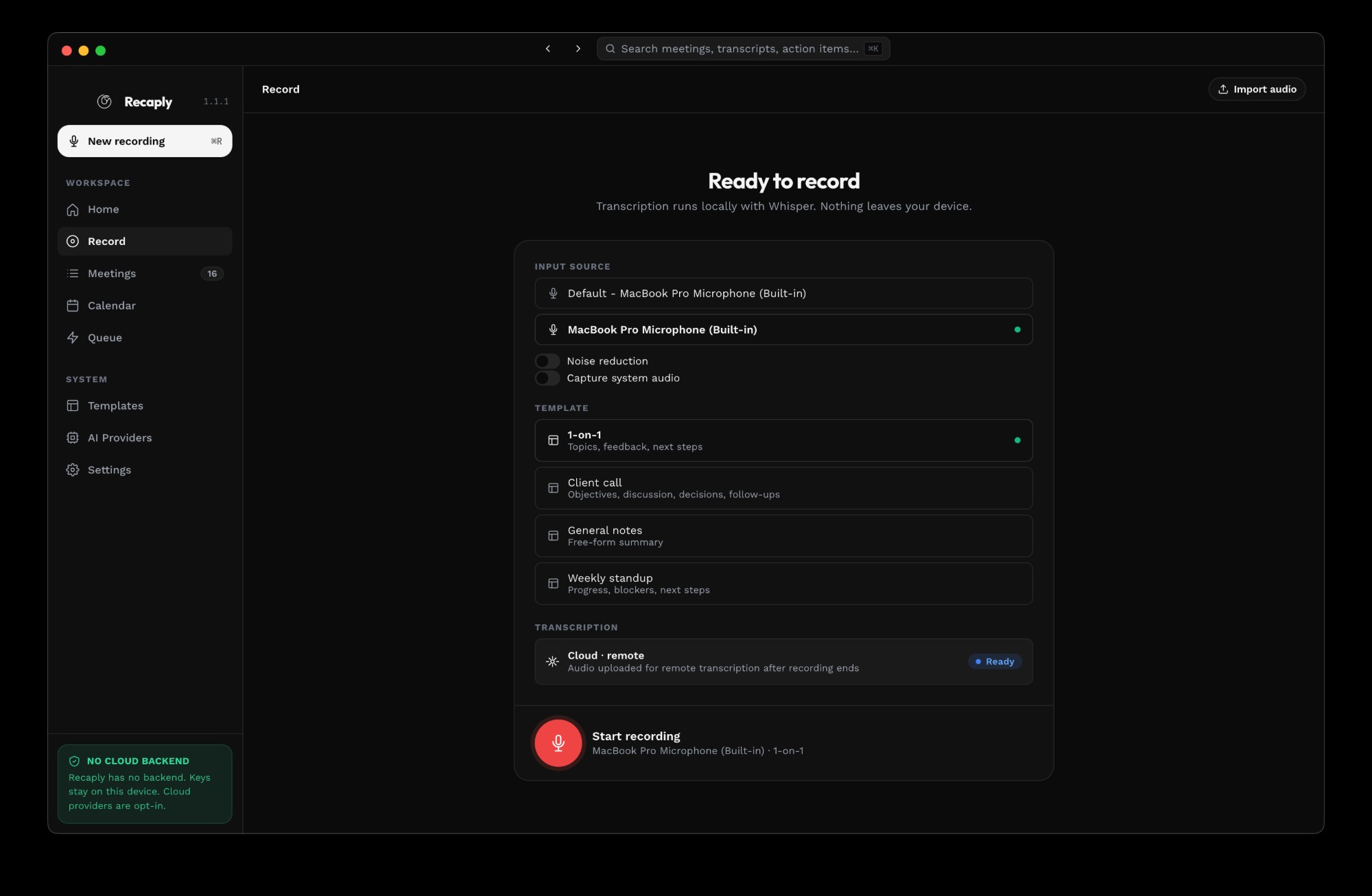Click the version number 1.1.1

click(216, 102)
